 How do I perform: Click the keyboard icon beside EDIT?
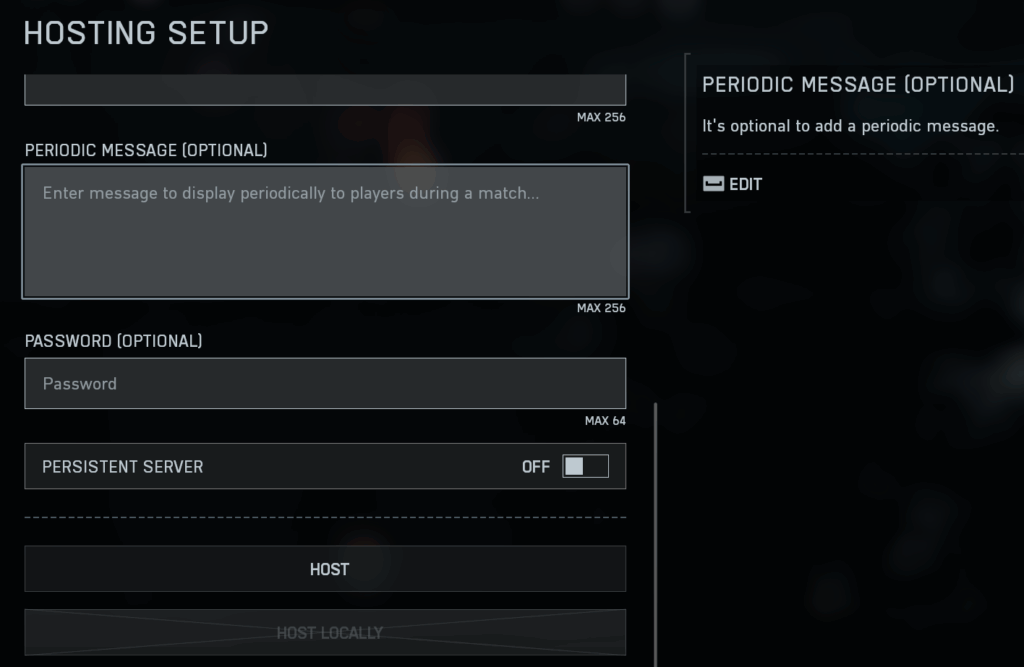(x=713, y=184)
